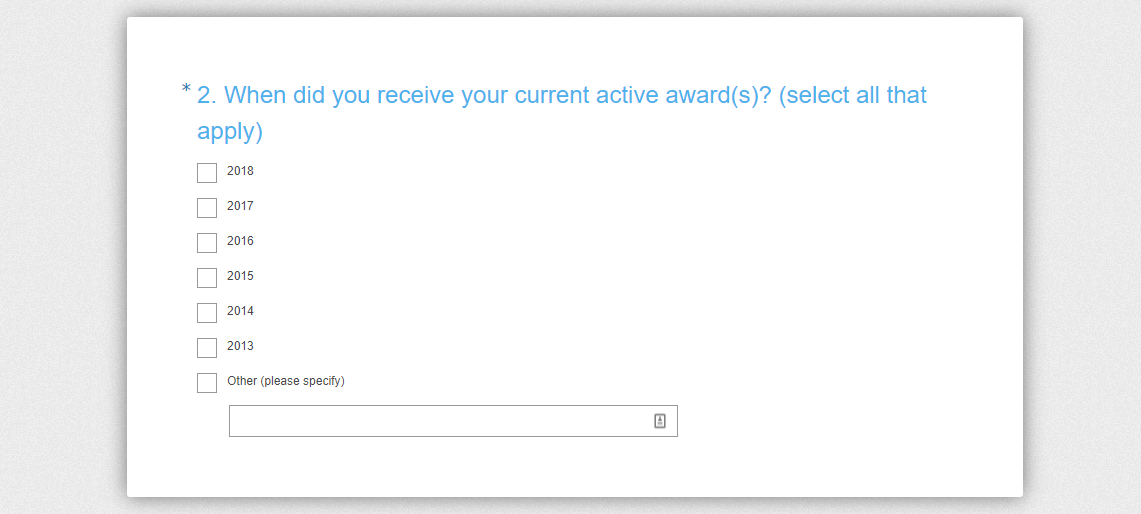Click the word "apply)" in the heading
Screen dimensions: 1141x514
[229, 132]
